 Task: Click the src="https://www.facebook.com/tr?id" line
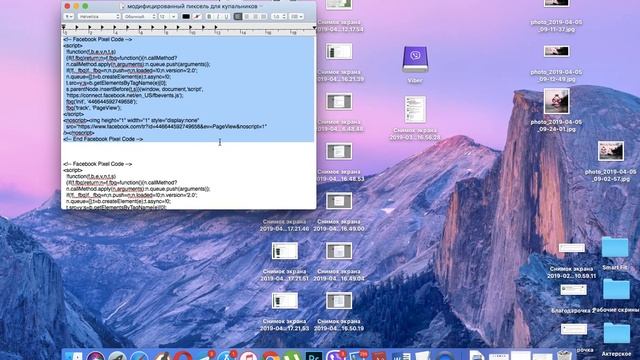point(166,127)
